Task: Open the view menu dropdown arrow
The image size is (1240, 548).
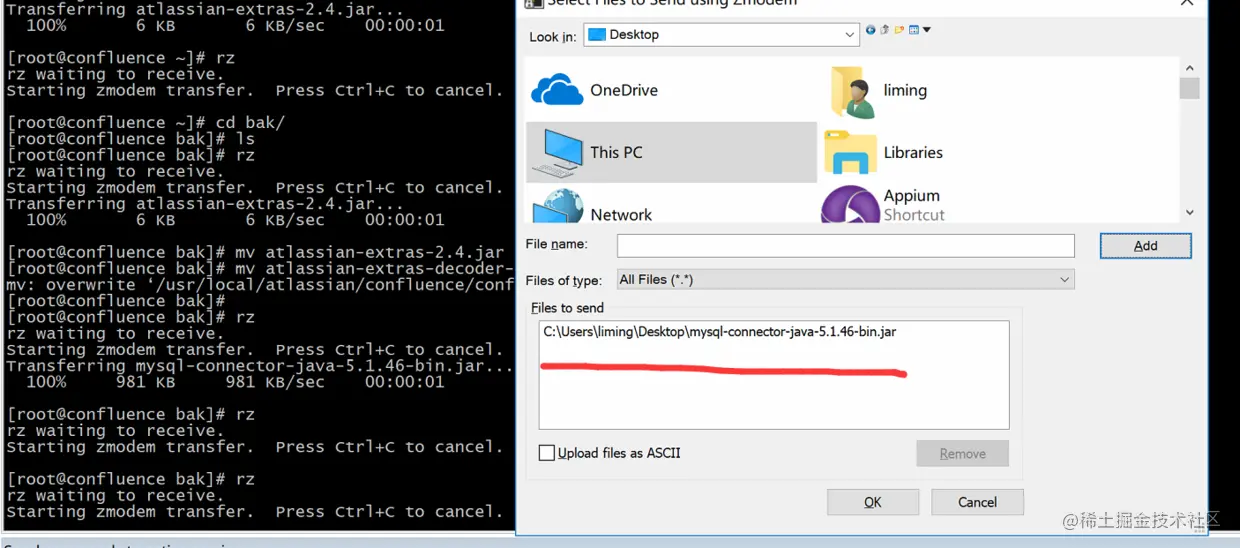Action: tap(927, 30)
